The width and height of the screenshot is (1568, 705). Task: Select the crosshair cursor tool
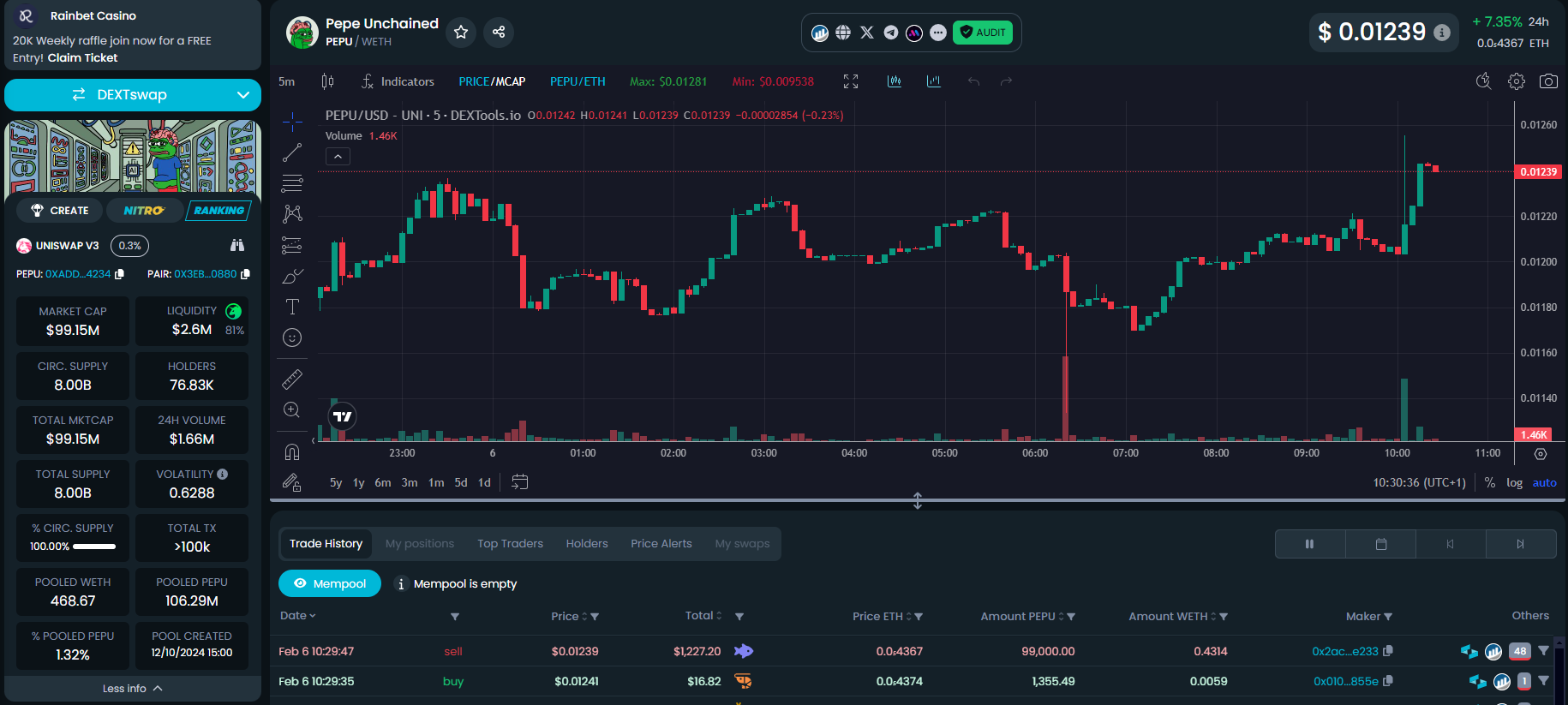[x=292, y=120]
